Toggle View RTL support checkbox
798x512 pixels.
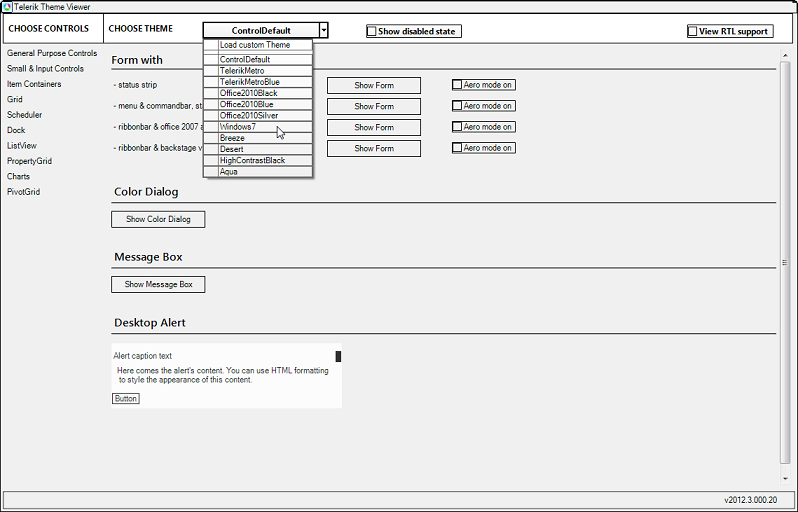[693, 32]
